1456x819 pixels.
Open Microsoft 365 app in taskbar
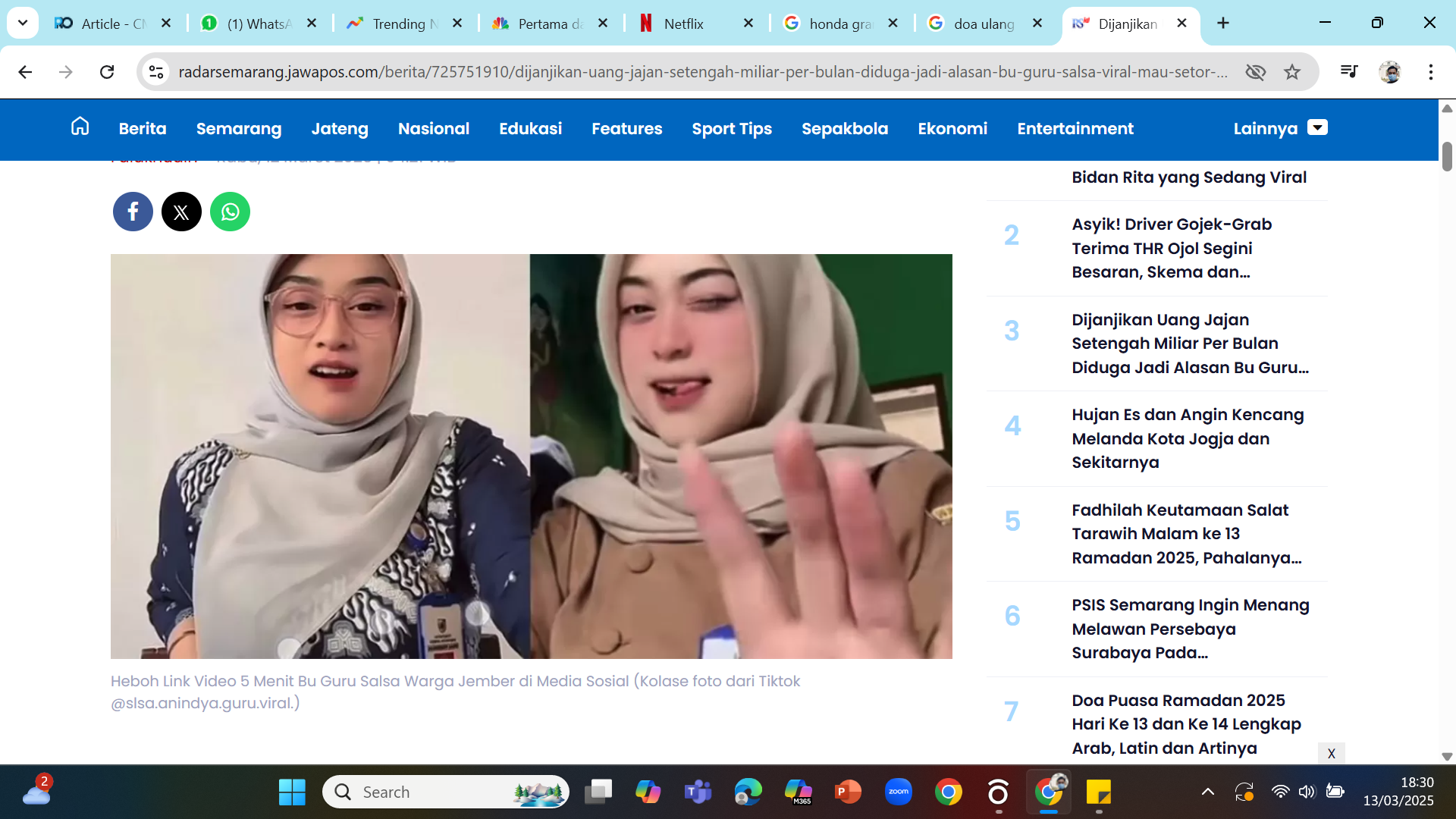tap(799, 792)
